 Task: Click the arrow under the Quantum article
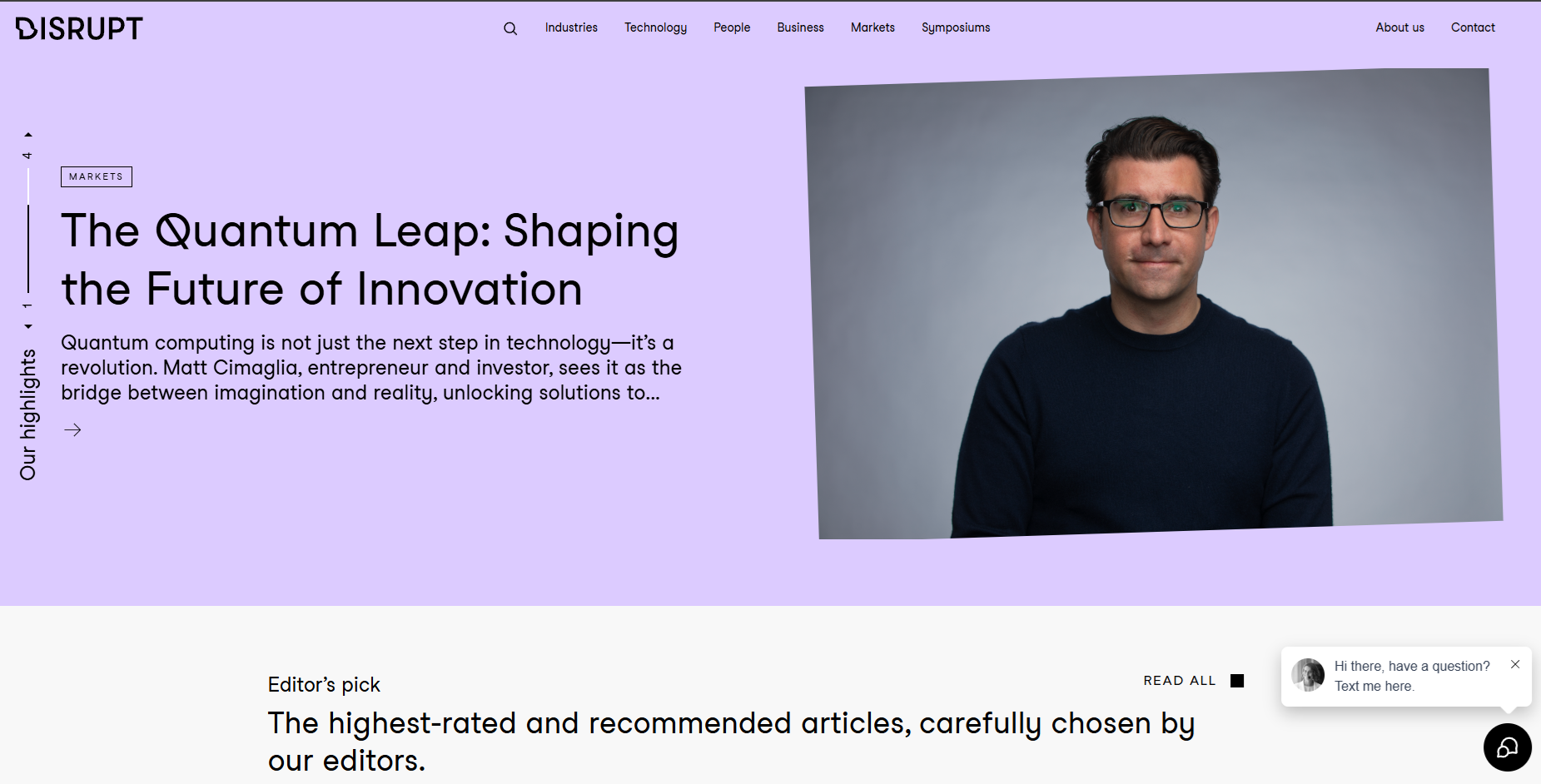[x=72, y=429]
